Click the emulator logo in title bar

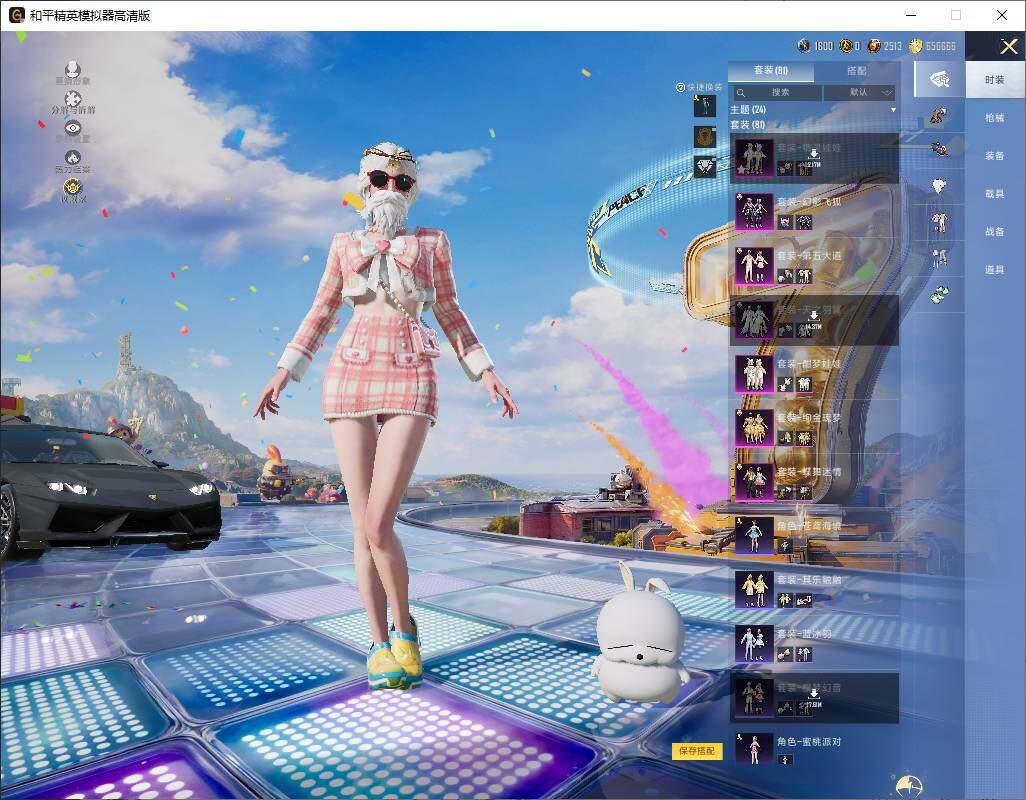(16, 15)
